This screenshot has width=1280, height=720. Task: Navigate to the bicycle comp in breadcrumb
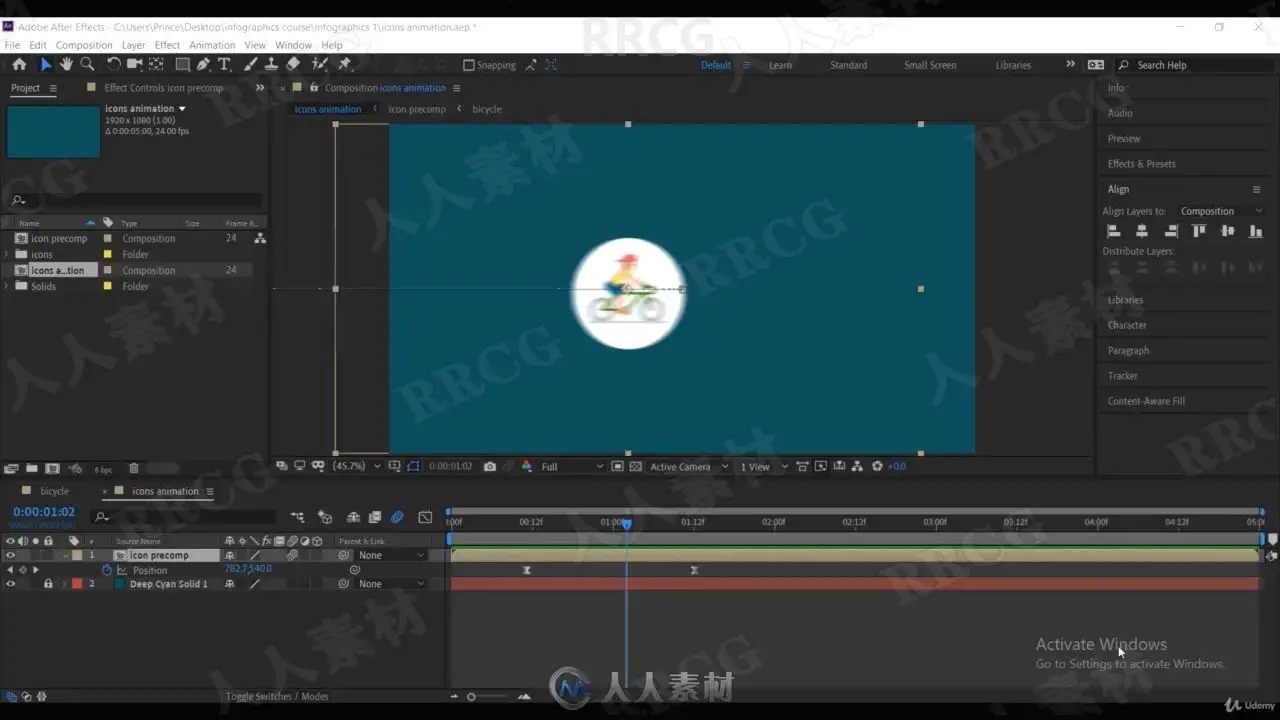(x=487, y=109)
